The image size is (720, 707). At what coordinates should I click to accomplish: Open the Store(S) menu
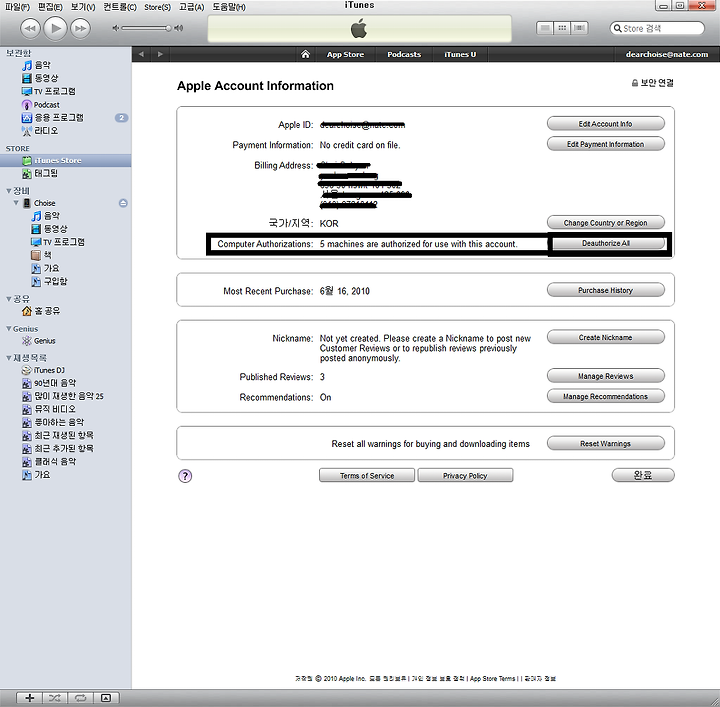tap(157, 7)
